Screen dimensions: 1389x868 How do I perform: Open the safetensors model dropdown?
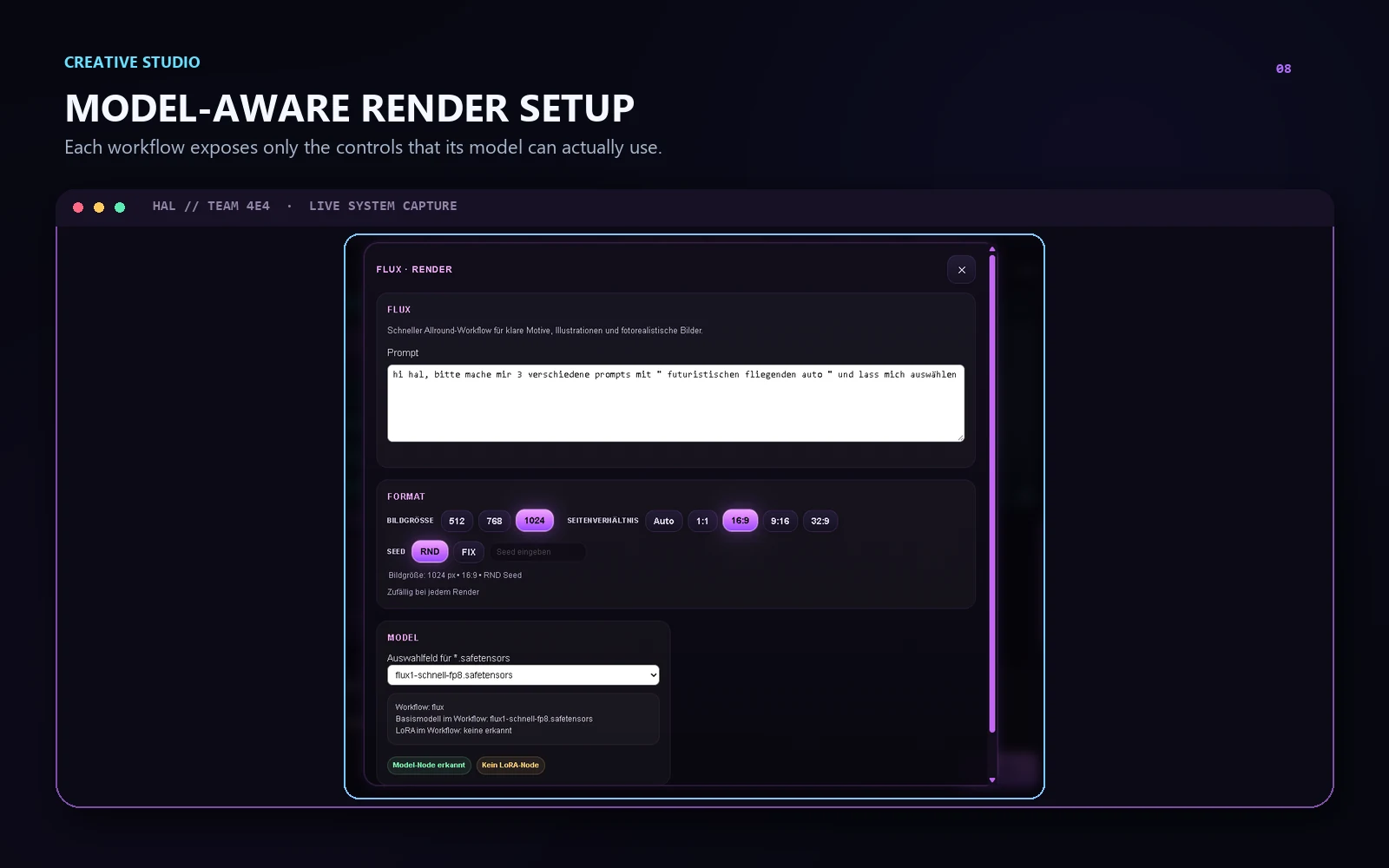(x=523, y=675)
